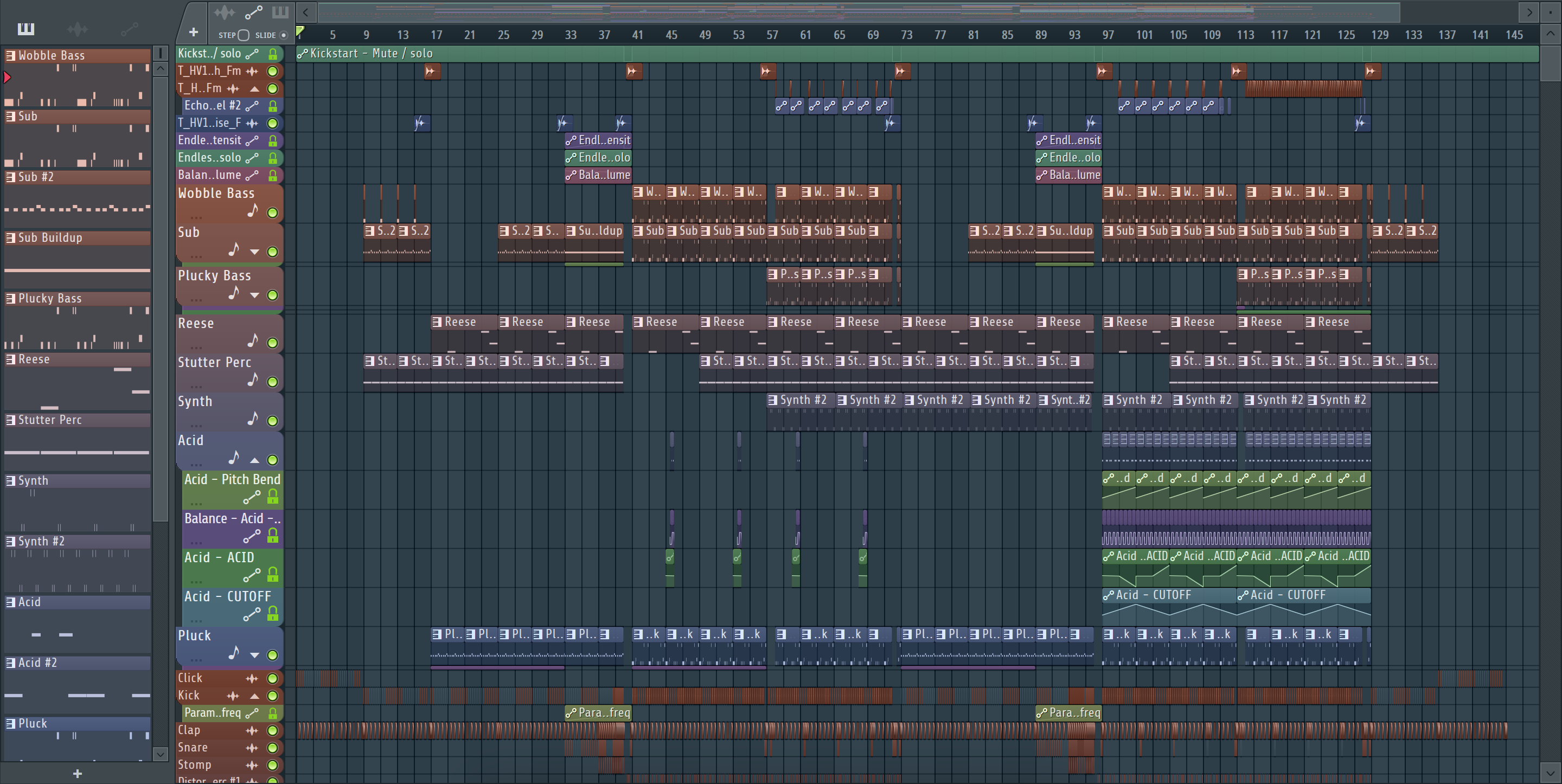Image resolution: width=1562 pixels, height=784 pixels.
Task: Click picker panel scroll up arrow
Action: [160, 68]
